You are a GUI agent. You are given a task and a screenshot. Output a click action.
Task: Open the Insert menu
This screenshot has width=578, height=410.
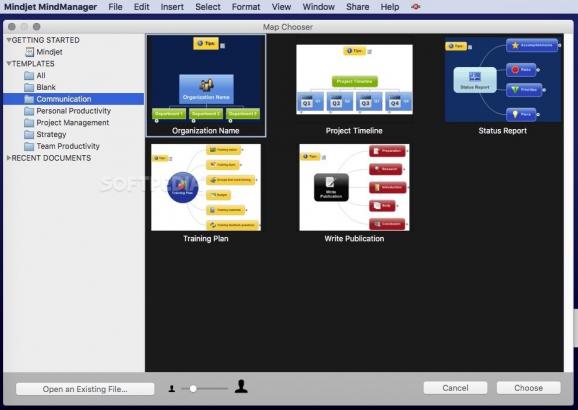click(x=172, y=7)
